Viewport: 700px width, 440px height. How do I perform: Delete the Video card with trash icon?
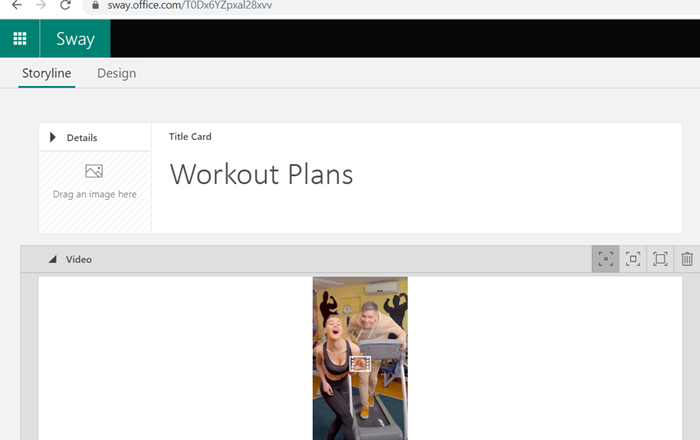point(687,259)
